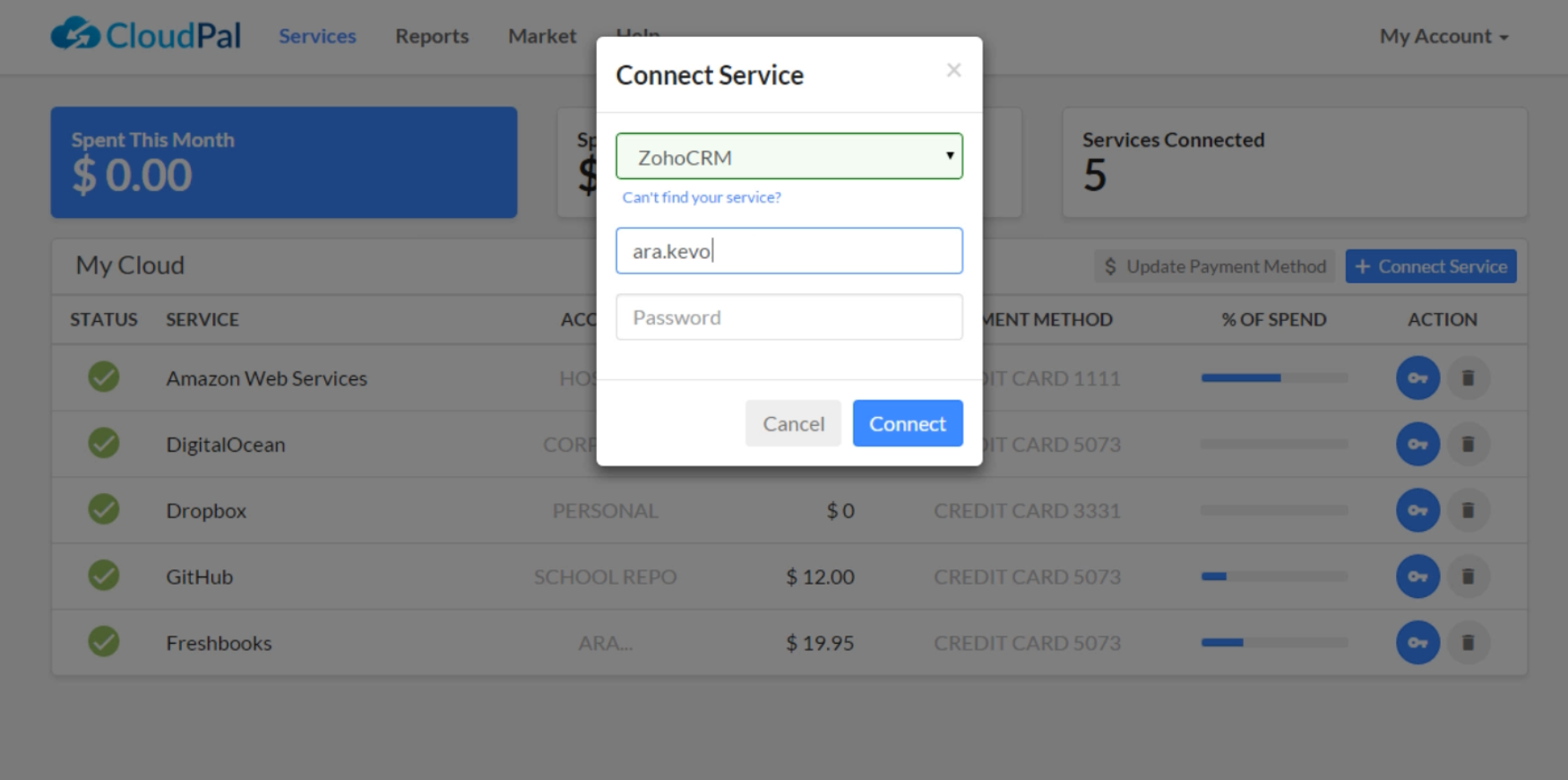The height and width of the screenshot is (780, 1568).
Task: Remove Dropbox with its trash icon
Action: click(1468, 510)
